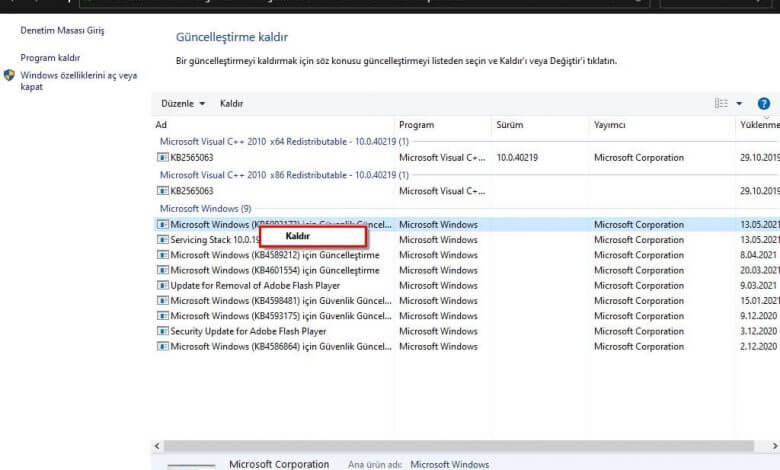Click the icon of the KB4598481 security update

(162, 300)
